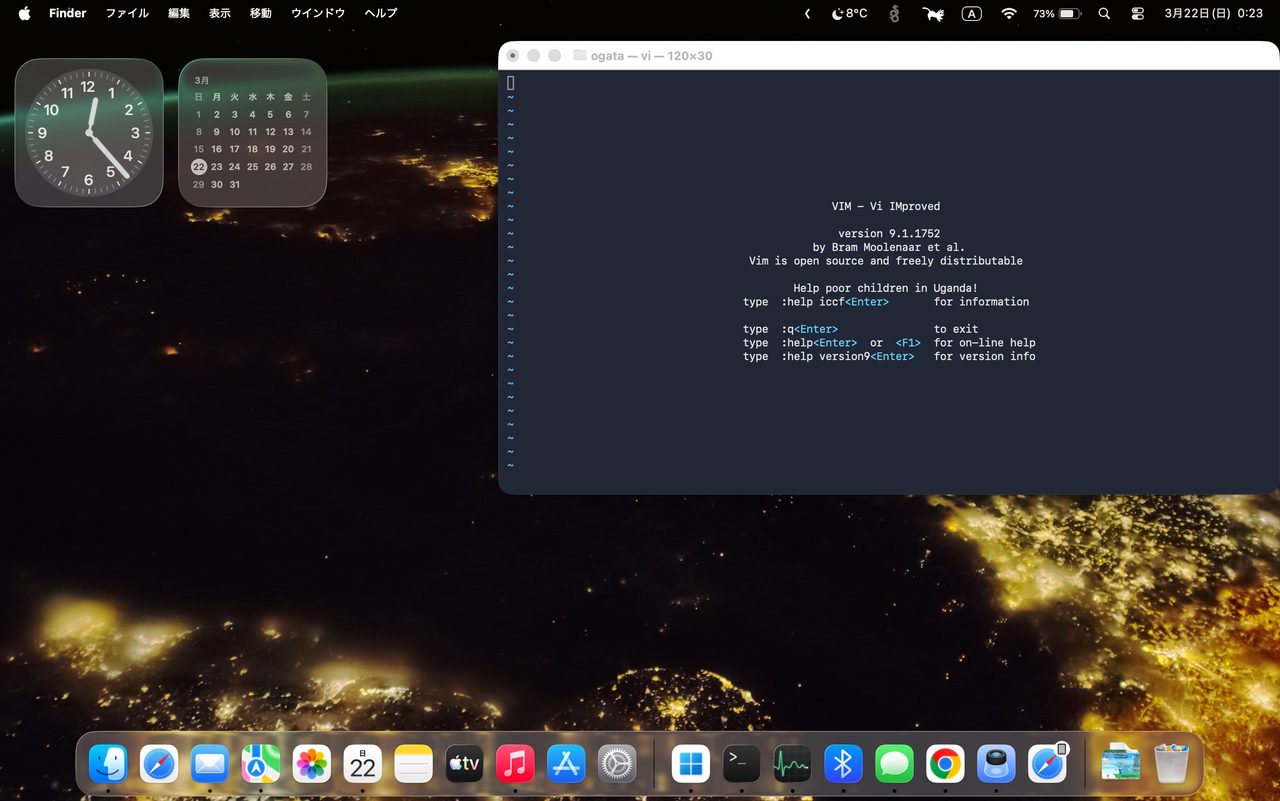Open the Bluetooth app icon in Dock
1280x801 pixels.
click(843, 765)
